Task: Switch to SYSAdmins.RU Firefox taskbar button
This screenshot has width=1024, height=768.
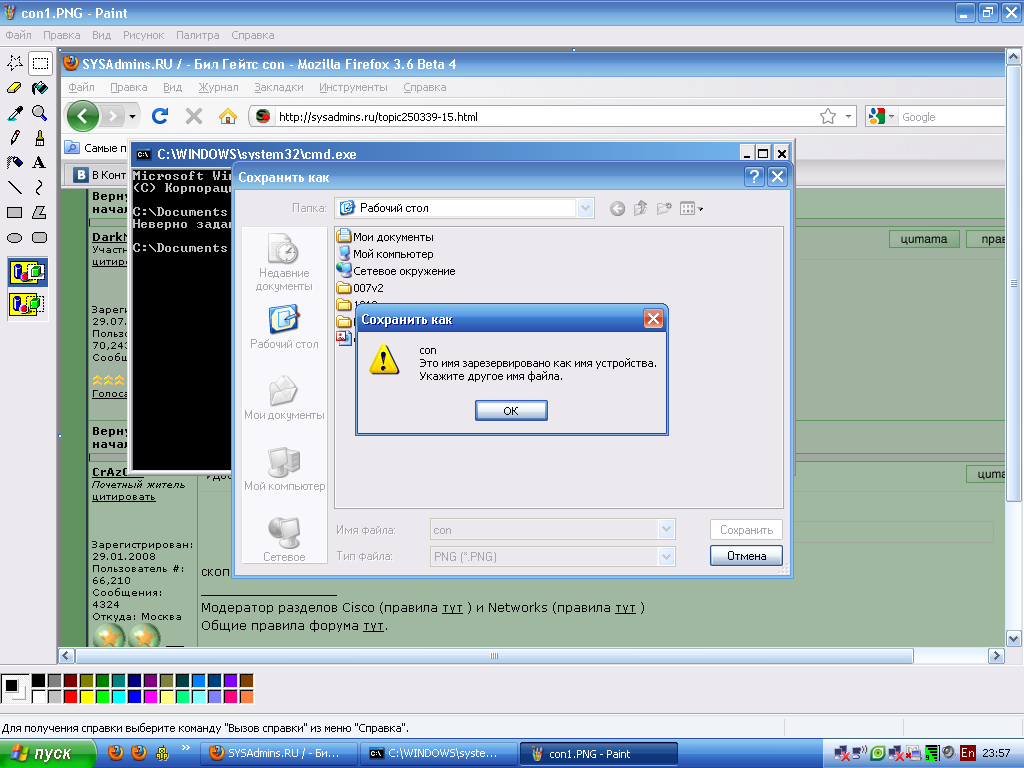Action: [279, 754]
